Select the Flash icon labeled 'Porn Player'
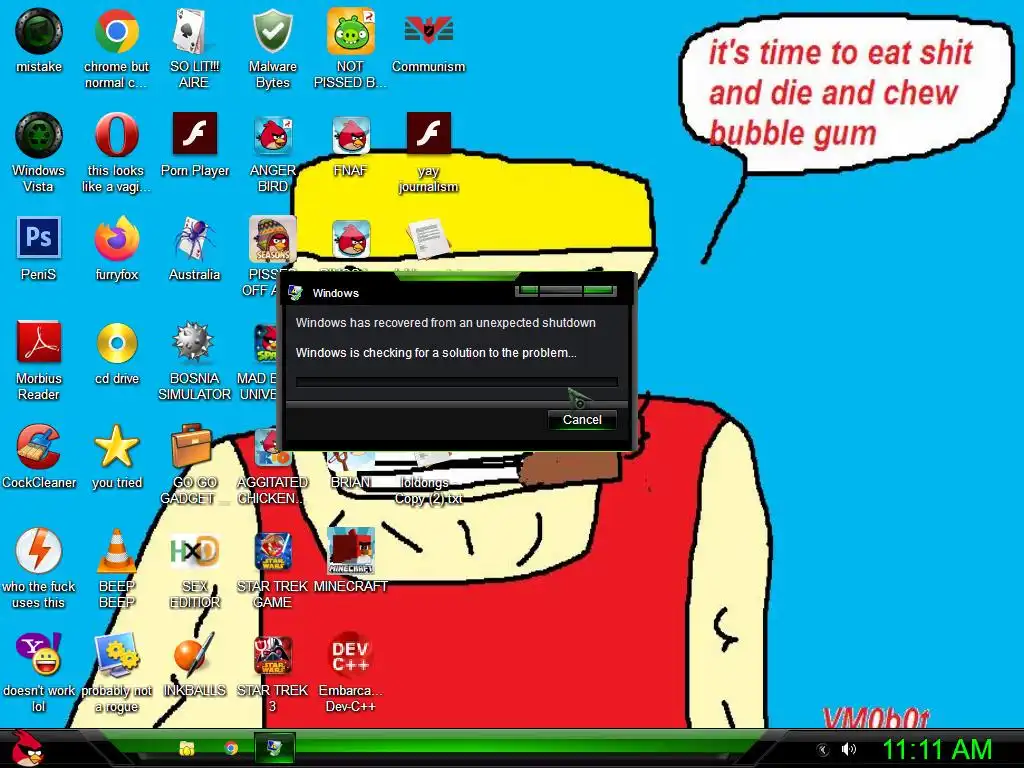 (195, 133)
